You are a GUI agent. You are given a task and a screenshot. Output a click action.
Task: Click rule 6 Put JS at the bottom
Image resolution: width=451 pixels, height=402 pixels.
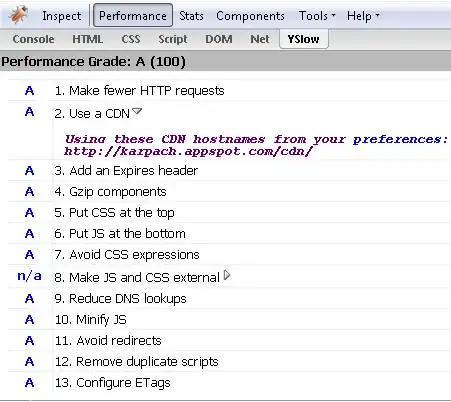(120, 234)
